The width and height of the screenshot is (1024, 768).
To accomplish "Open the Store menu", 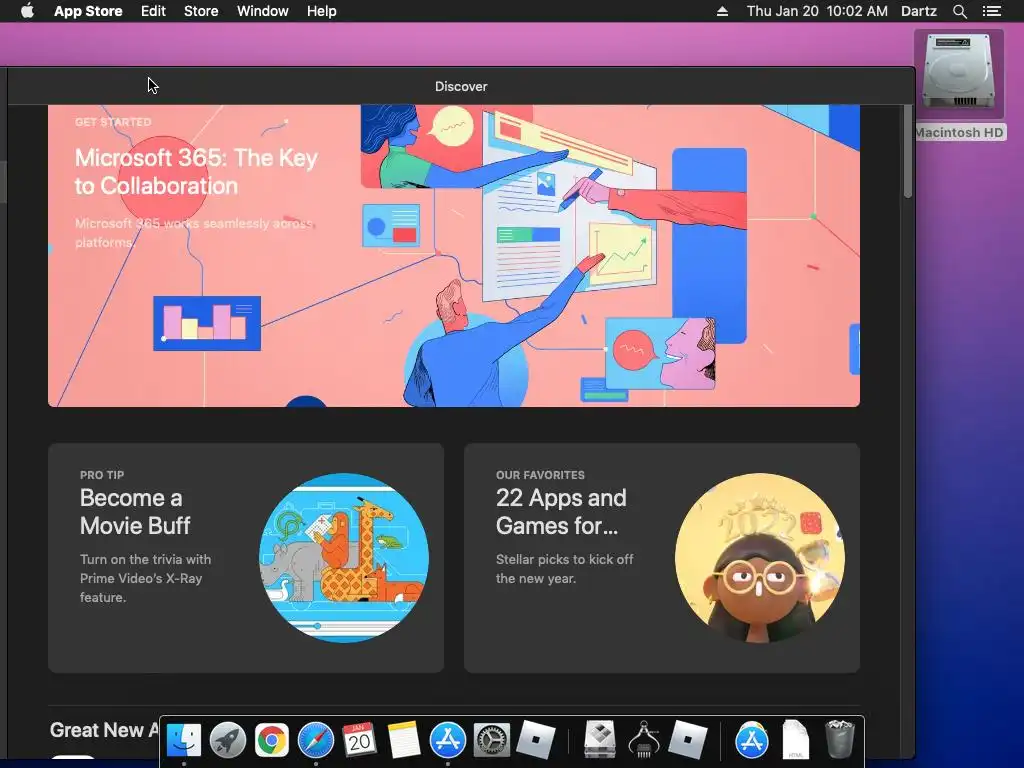I will click(200, 11).
